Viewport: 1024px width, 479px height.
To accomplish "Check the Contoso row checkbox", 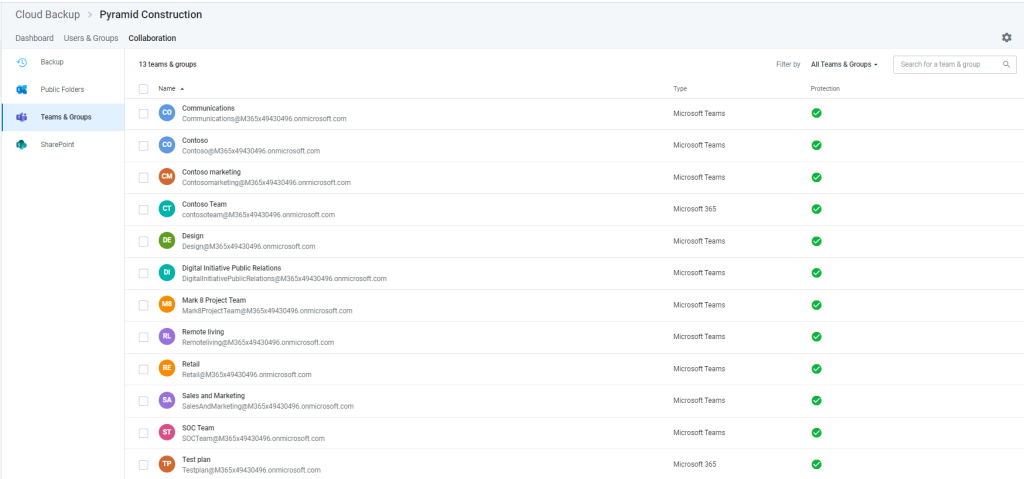I will click(x=144, y=146).
